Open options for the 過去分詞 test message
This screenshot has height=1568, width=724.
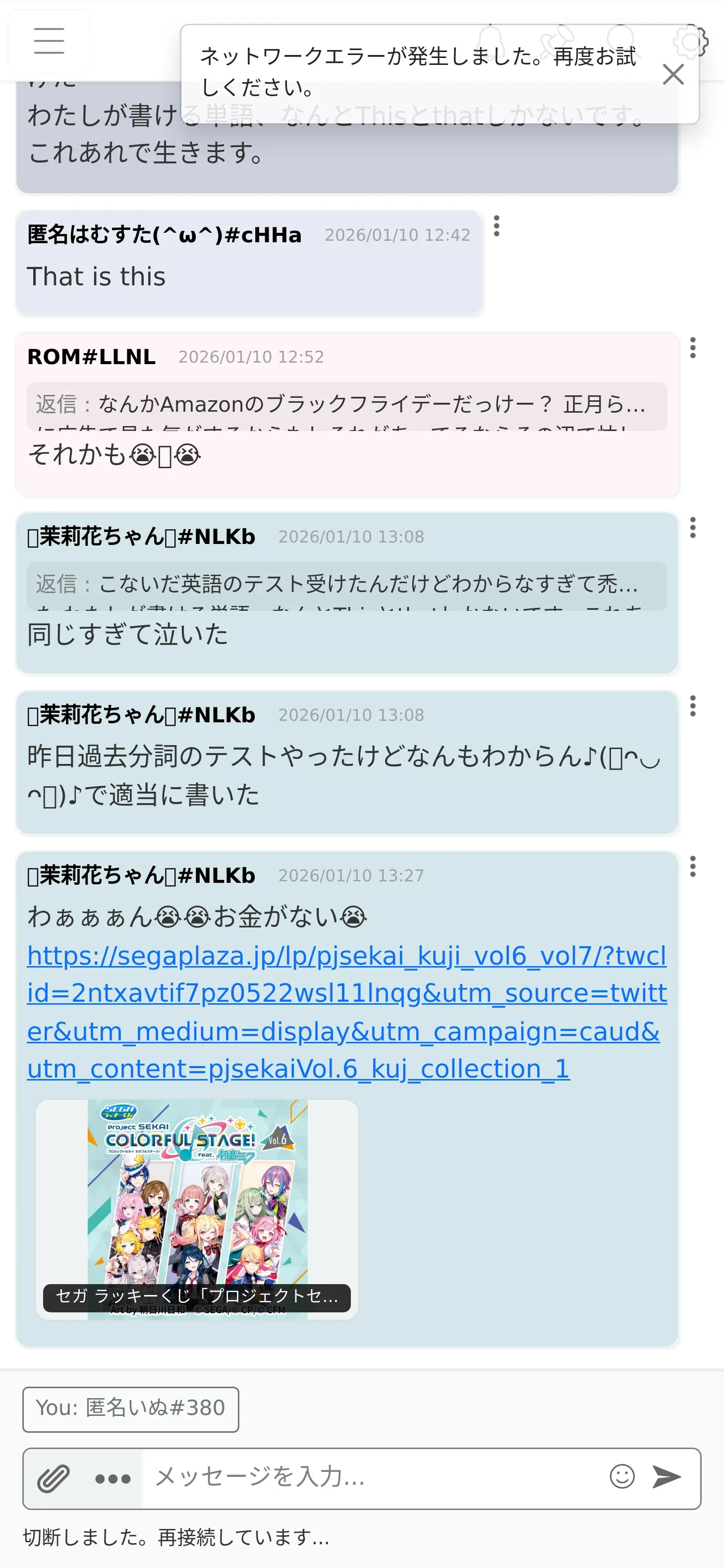(x=693, y=705)
